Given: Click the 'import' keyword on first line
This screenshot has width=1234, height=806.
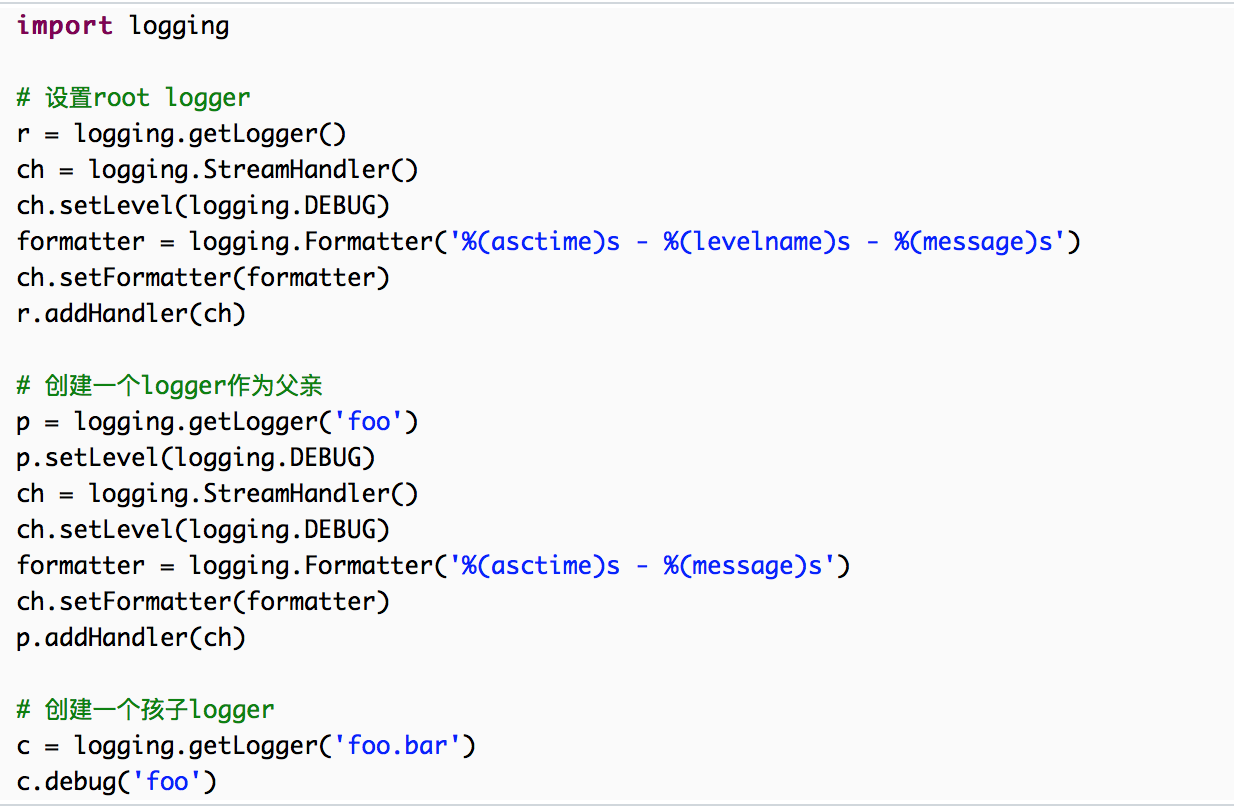Looking at the screenshot, I should click(64, 26).
